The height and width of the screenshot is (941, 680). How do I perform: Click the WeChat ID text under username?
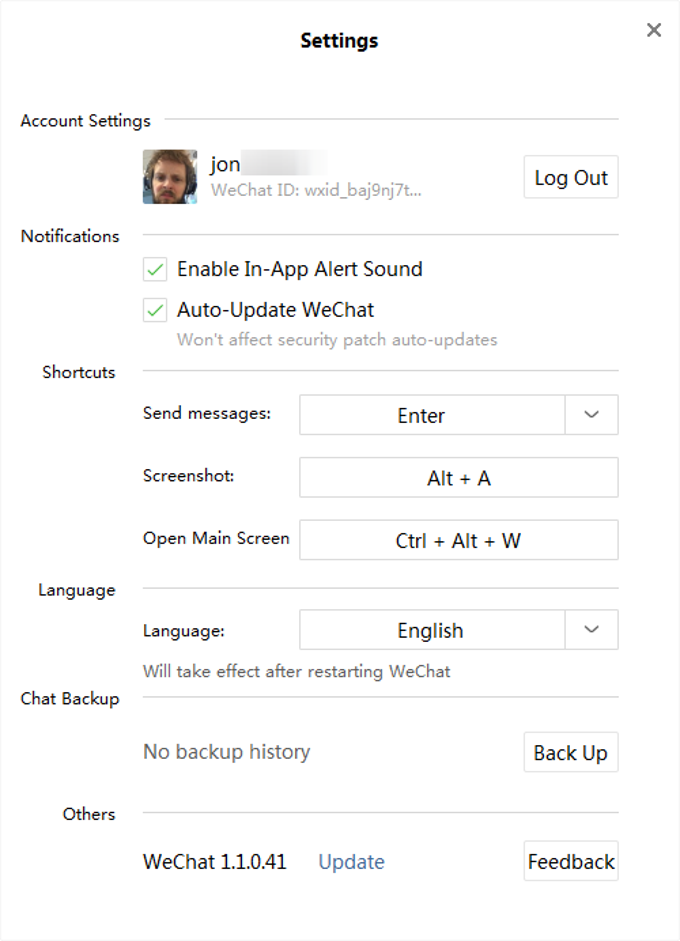[316, 190]
